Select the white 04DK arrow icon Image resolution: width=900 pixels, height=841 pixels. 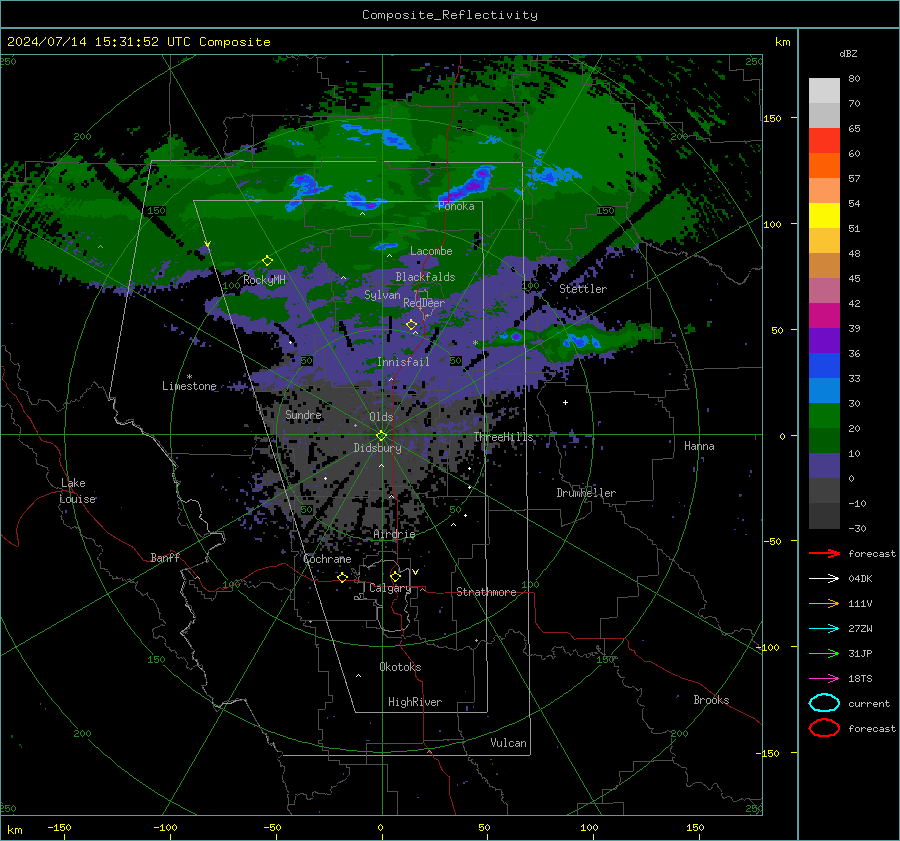click(824, 579)
